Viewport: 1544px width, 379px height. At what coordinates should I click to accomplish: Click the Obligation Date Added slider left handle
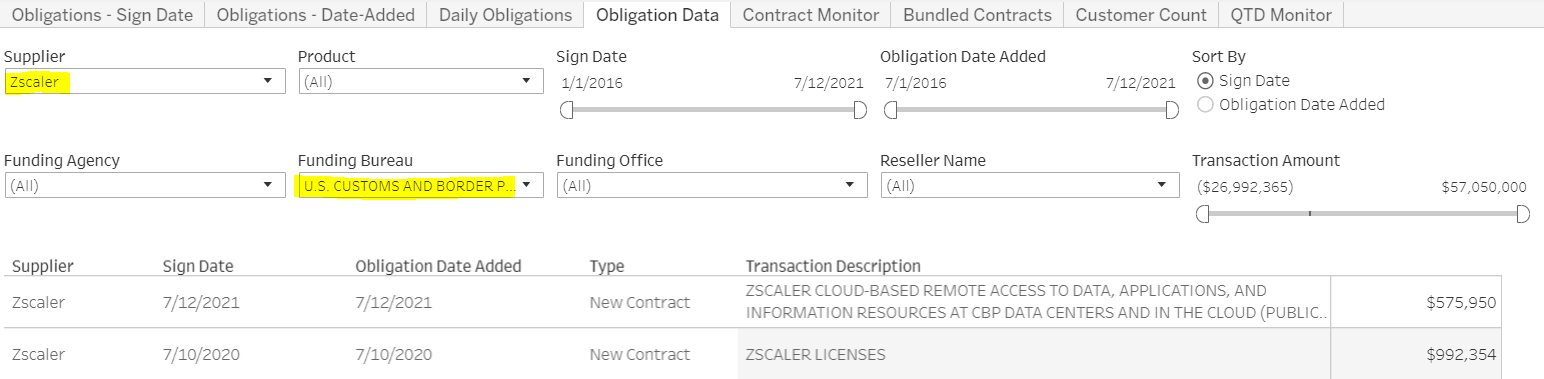click(x=891, y=110)
